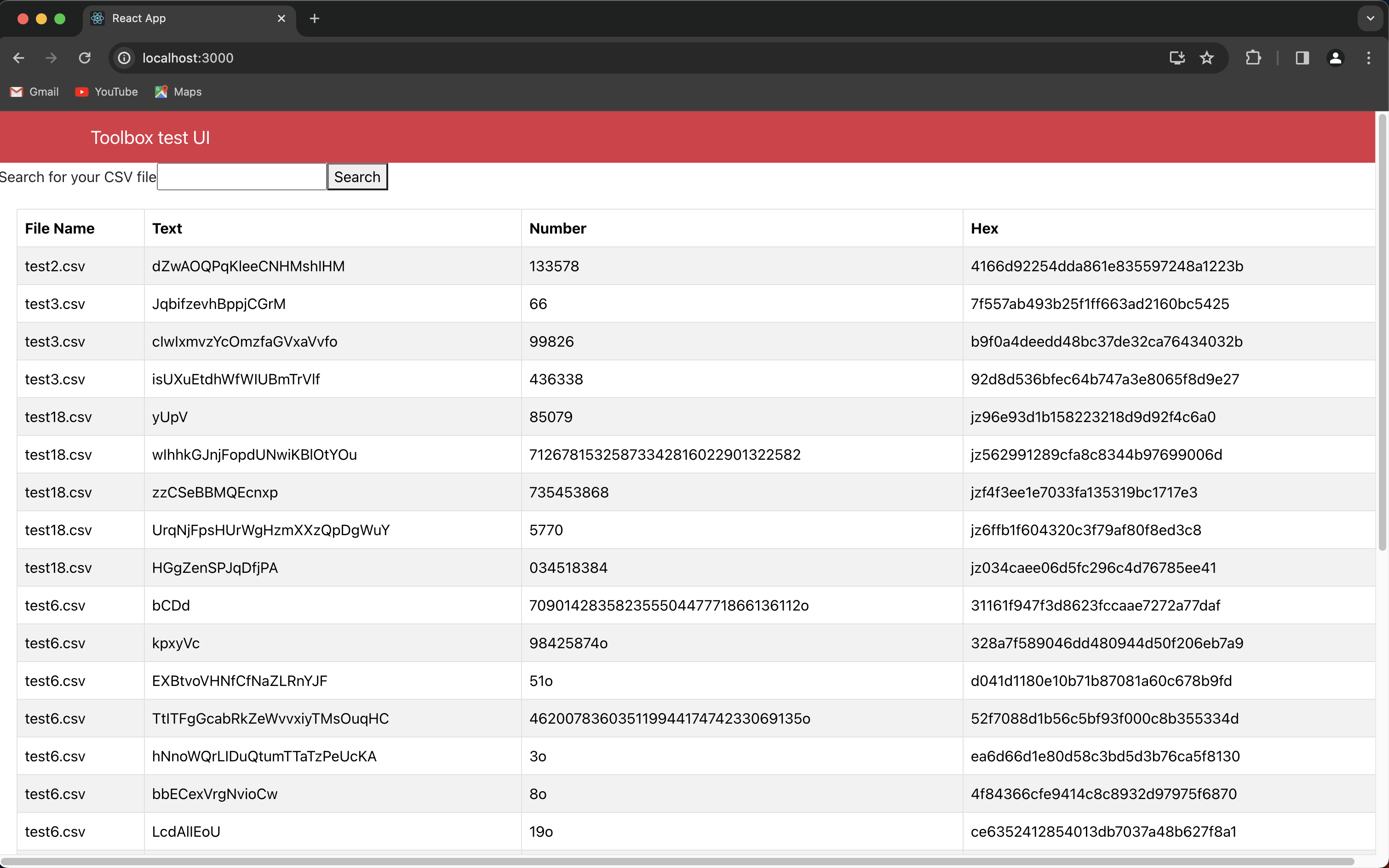Bookmark this page with the star
Screen dimensions: 1389x868
(1207, 58)
